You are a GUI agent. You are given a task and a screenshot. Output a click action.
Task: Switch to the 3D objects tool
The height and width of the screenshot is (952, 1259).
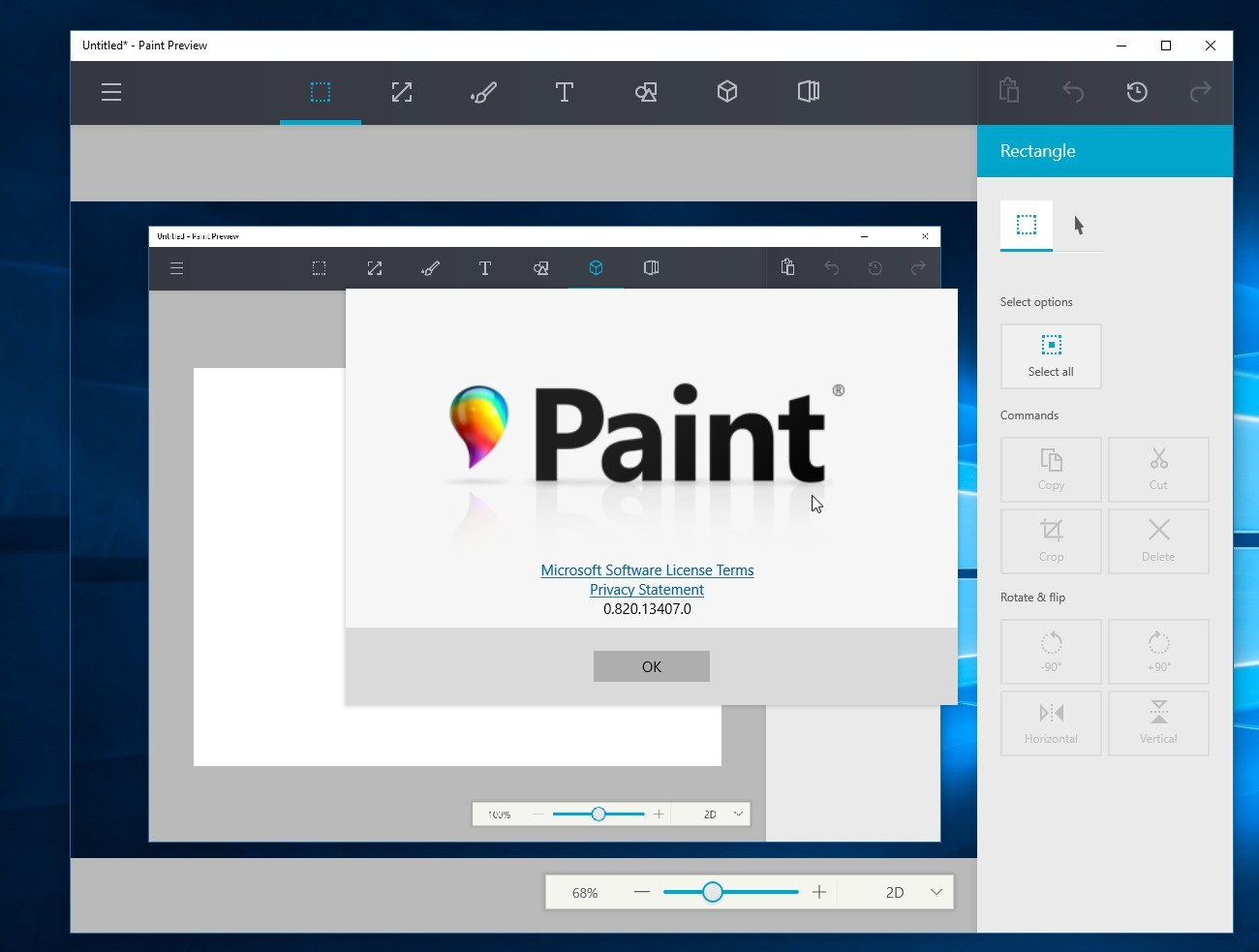coord(727,92)
